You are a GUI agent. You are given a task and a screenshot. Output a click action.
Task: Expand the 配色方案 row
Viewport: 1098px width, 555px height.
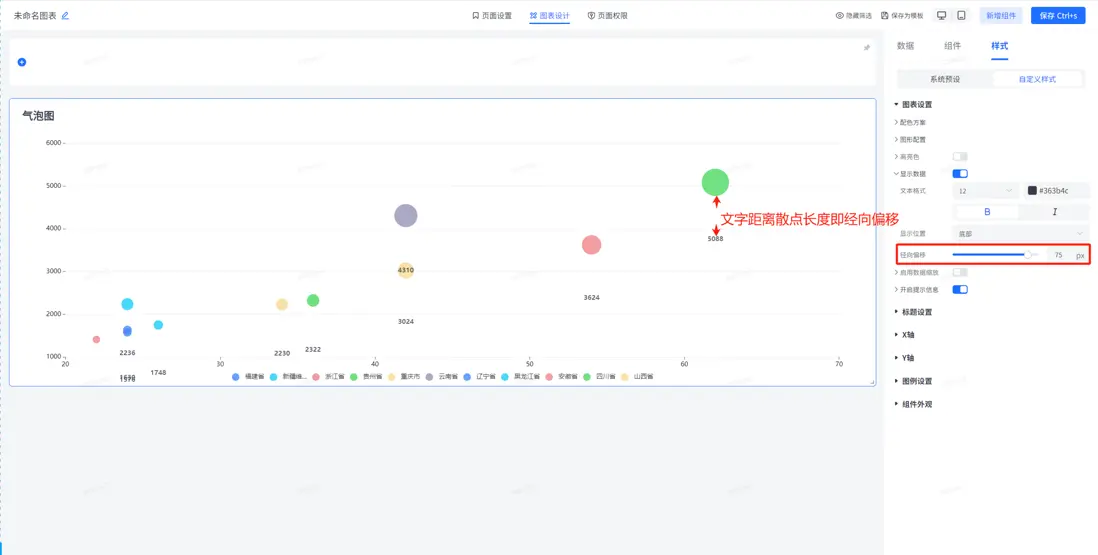click(910, 122)
